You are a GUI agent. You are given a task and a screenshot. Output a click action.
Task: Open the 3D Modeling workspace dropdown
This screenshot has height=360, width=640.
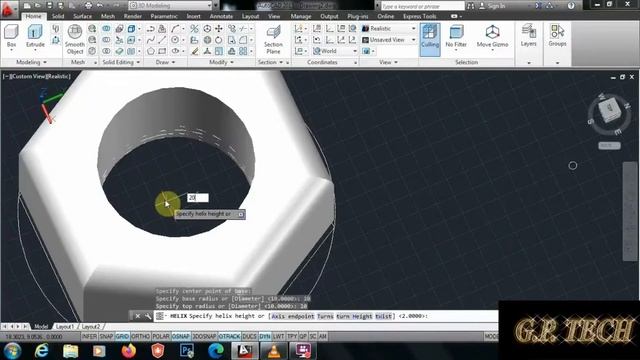pyautogui.click(x=171, y=6)
